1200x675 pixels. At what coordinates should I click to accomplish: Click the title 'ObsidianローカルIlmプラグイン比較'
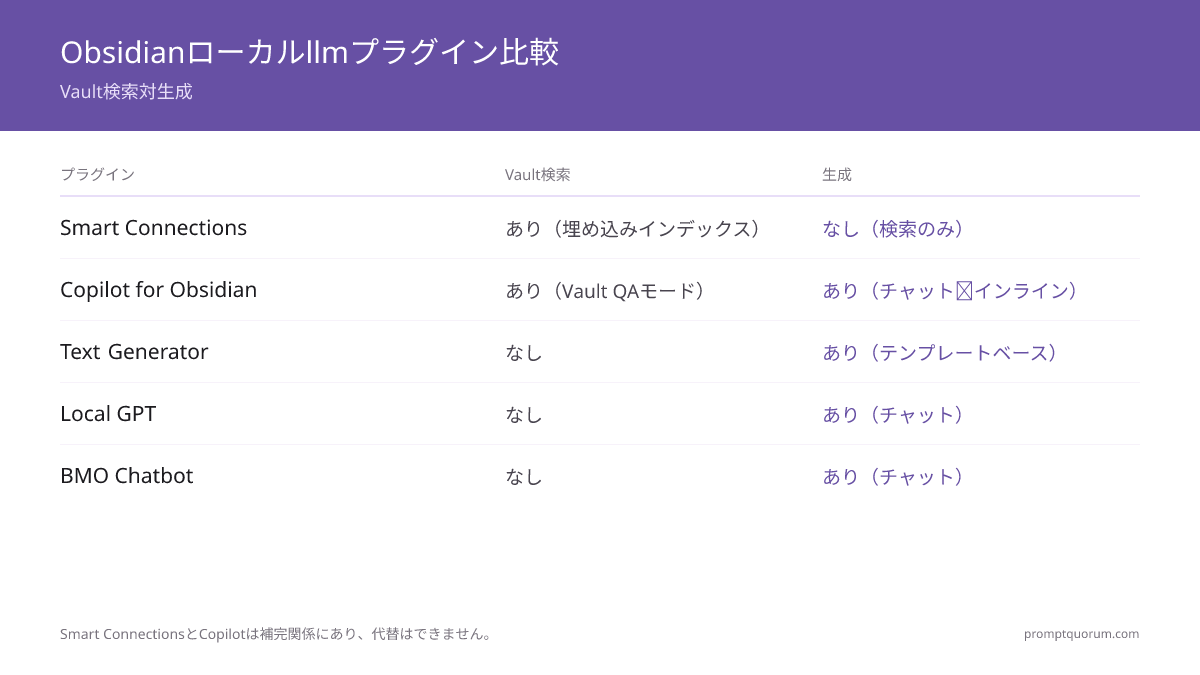309,52
